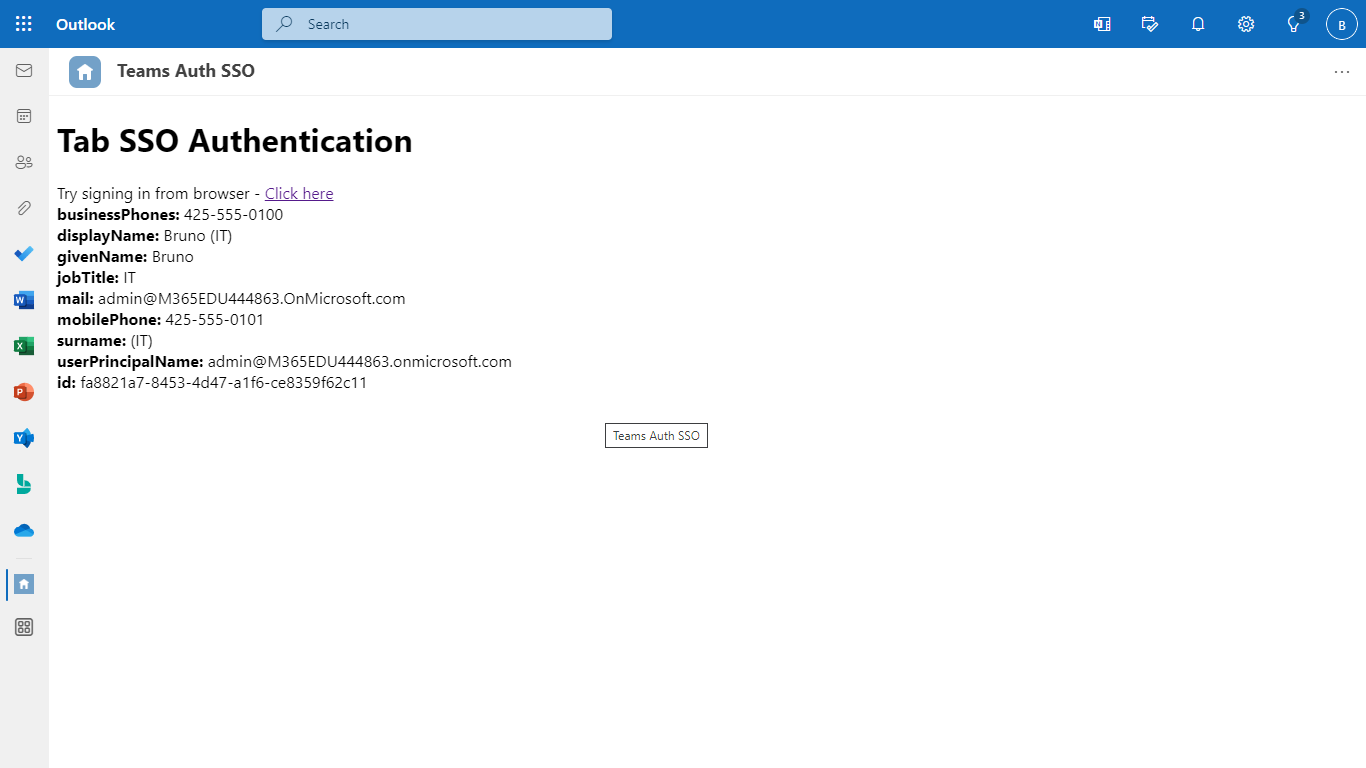Launch PowerPoint from sidebar
Viewport: 1366px width, 768px height.
24,392
